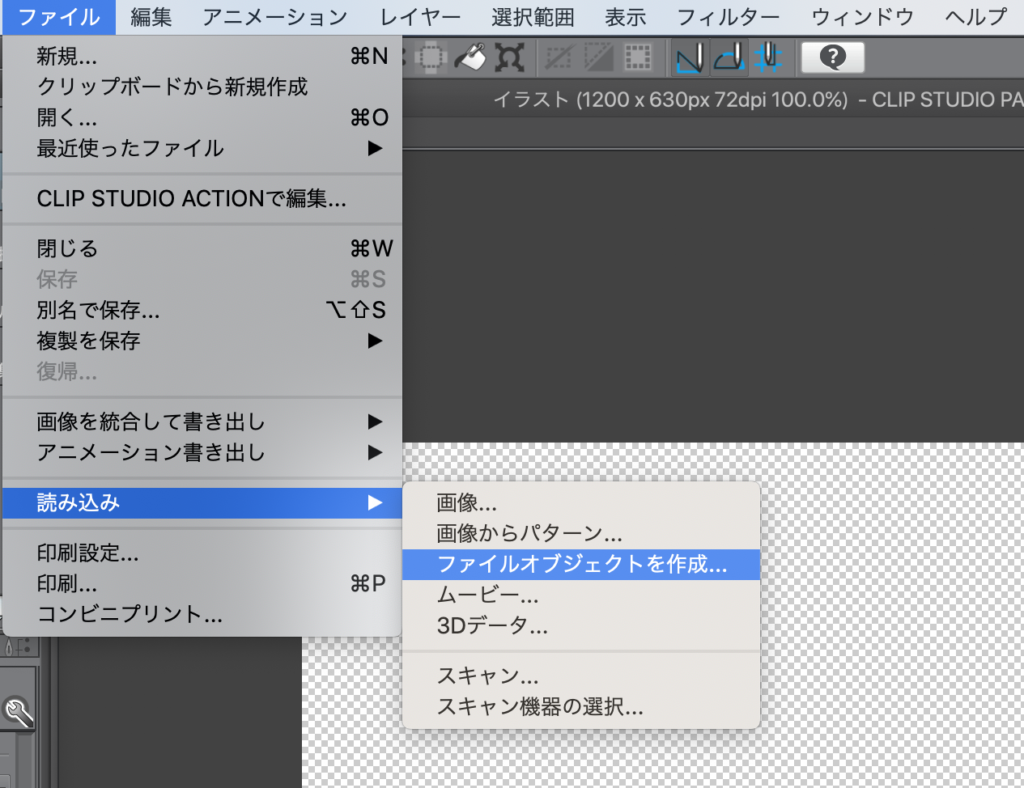Screen dimensions: 1024x788
Task: Toggle Snap to Grid
Action: (x=768, y=57)
